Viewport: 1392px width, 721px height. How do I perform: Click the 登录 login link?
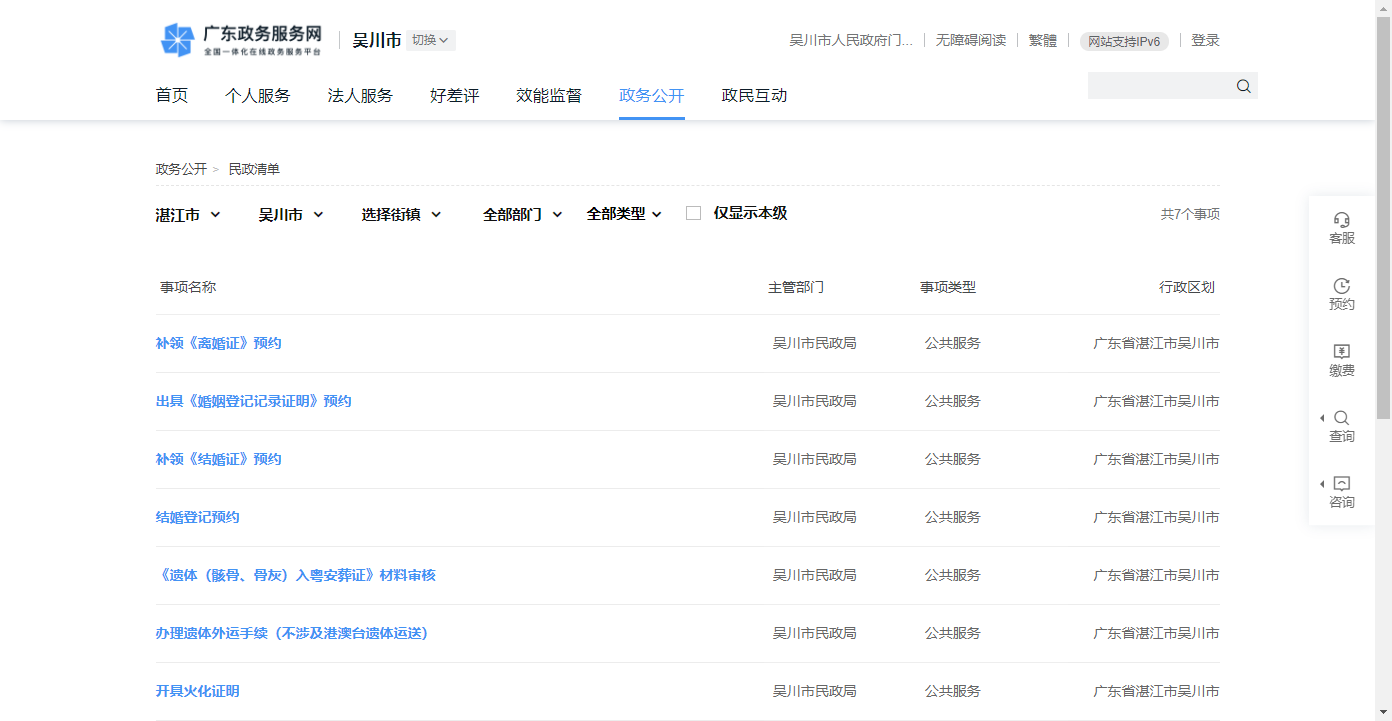coord(1205,40)
